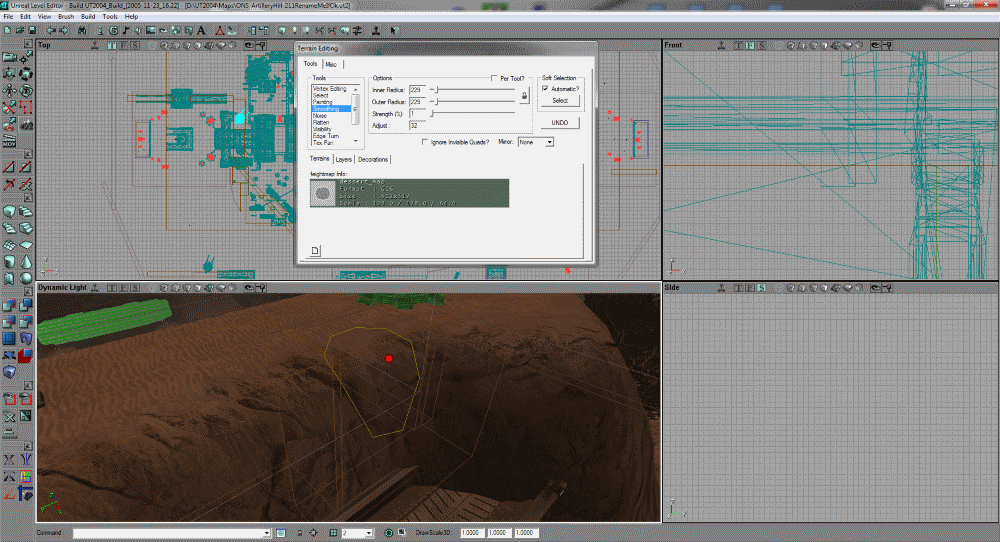Enable the Per Tool? checkbox
The image size is (1000, 542).
(x=493, y=78)
